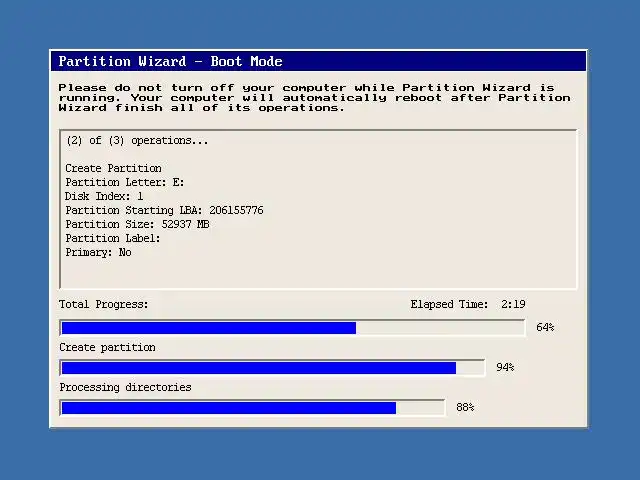Click the Create partition progress bar

click(x=272, y=368)
